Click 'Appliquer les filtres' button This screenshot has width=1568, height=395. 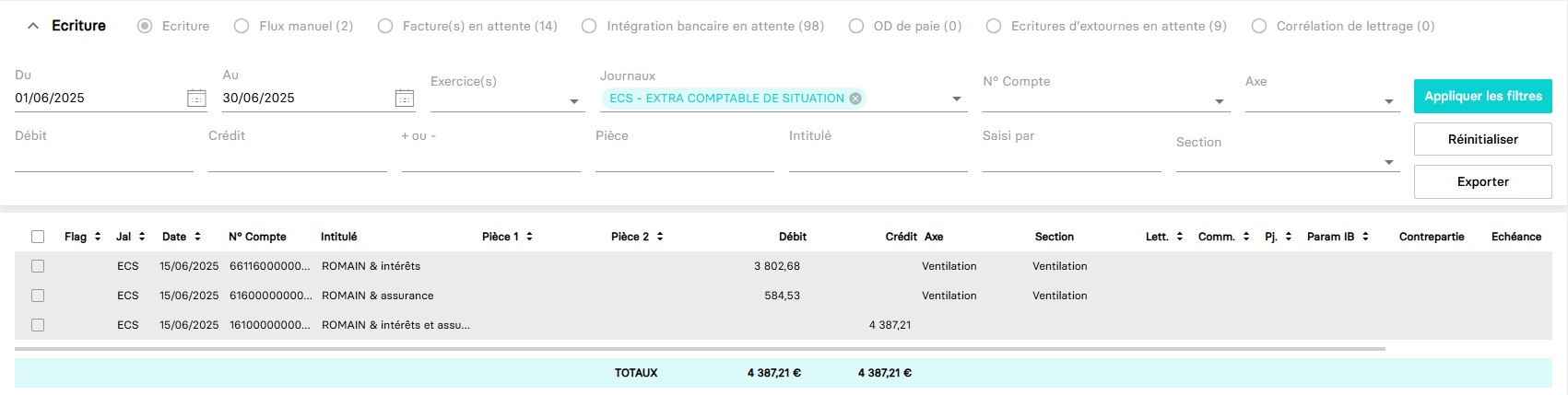coord(1482,96)
